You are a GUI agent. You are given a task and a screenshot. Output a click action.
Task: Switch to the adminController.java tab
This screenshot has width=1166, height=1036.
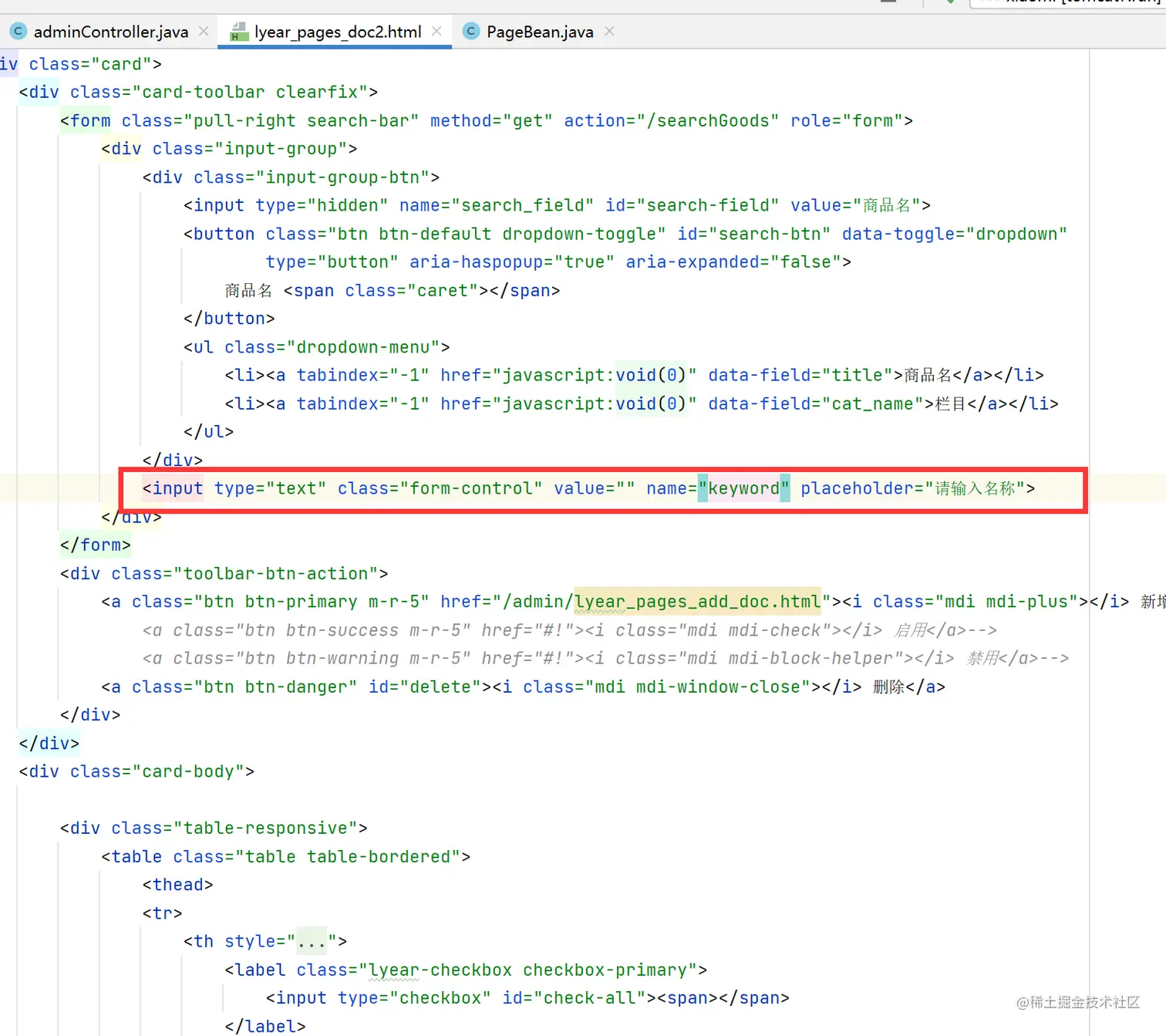coord(110,32)
